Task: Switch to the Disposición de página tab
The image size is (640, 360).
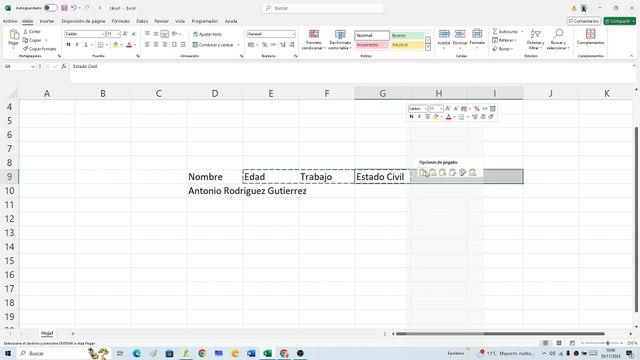Action: (x=83, y=21)
